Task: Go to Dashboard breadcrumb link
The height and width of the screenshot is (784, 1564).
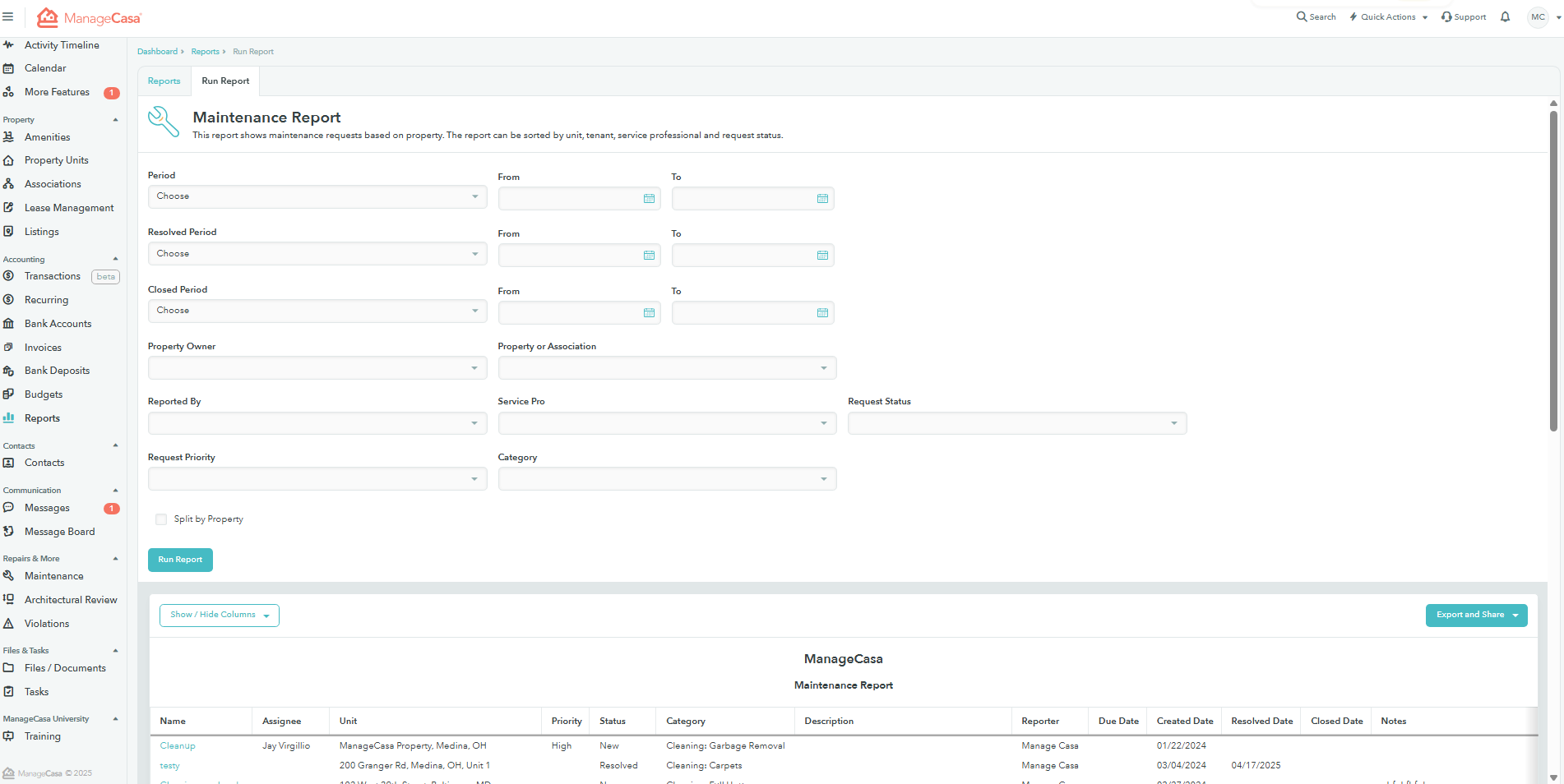Action: (x=157, y=52)
